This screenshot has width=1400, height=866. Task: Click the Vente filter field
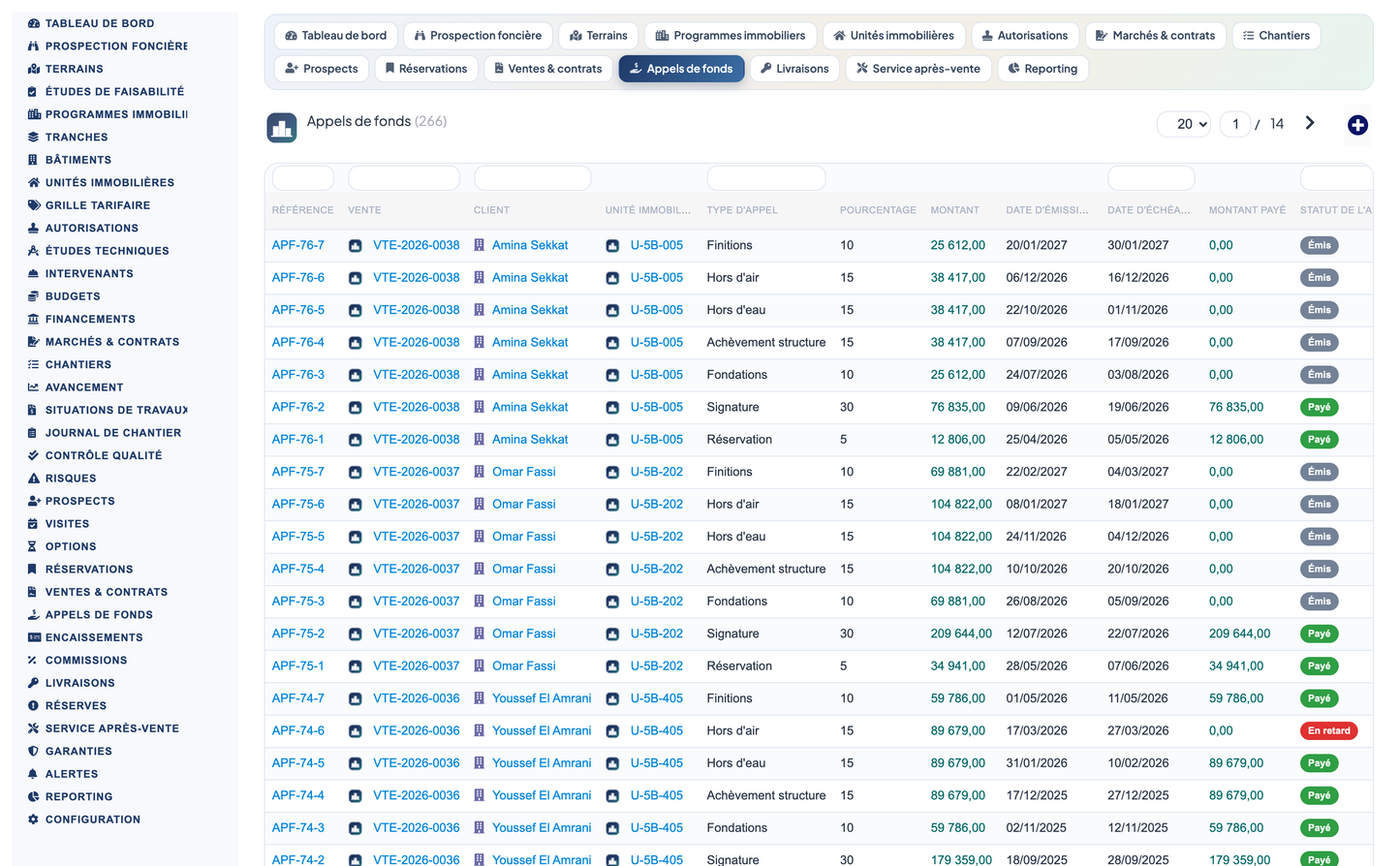pyautogui.click(x=404, y=178)
